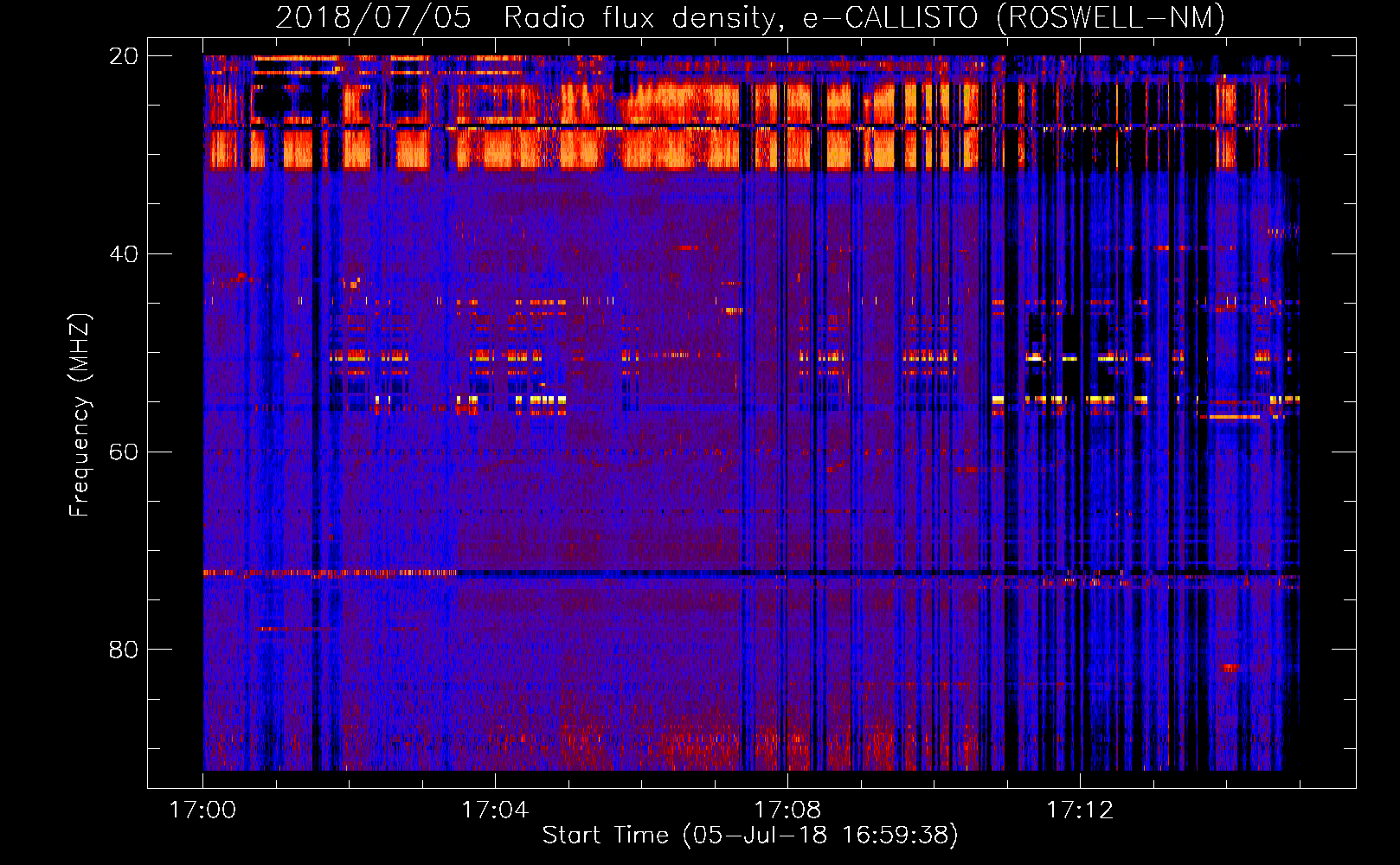
Task: Click the 40 frequency tick label
Action: pos(124,254)
